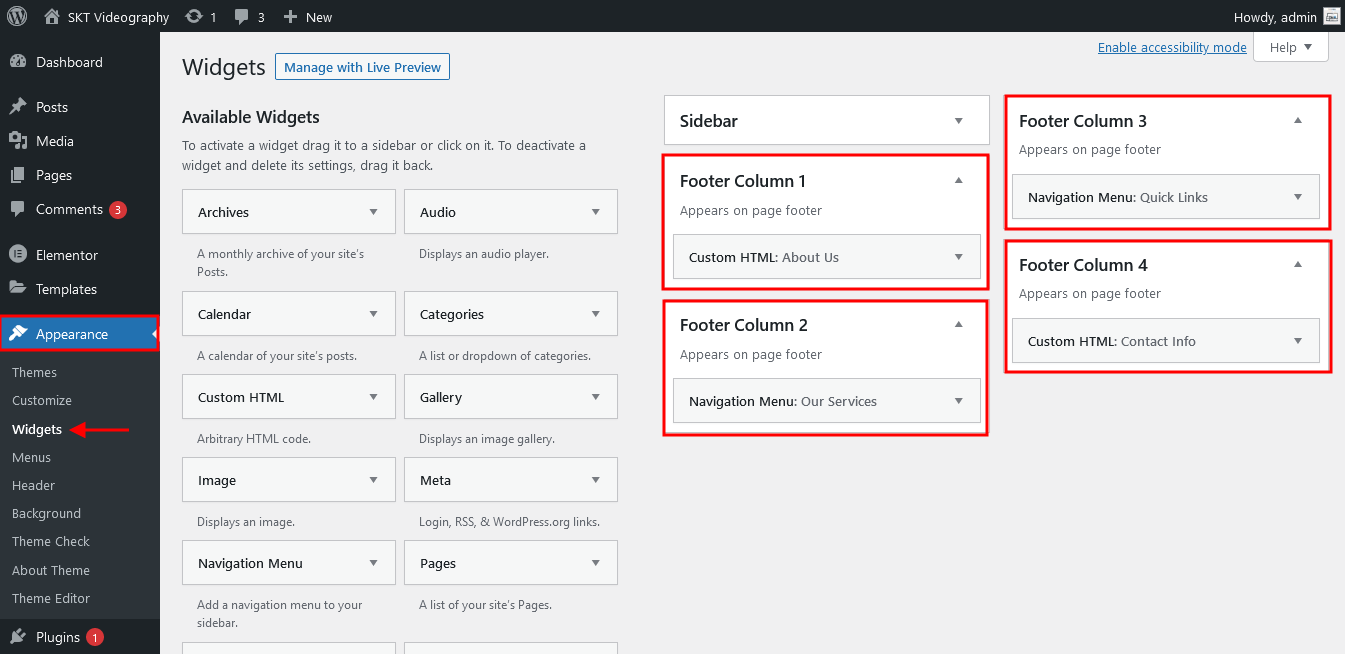Image resolution: width=1345 pixels, height=654 pixels.
Task: Expand the Sidebar widget area
Action: tap(959, 121)
